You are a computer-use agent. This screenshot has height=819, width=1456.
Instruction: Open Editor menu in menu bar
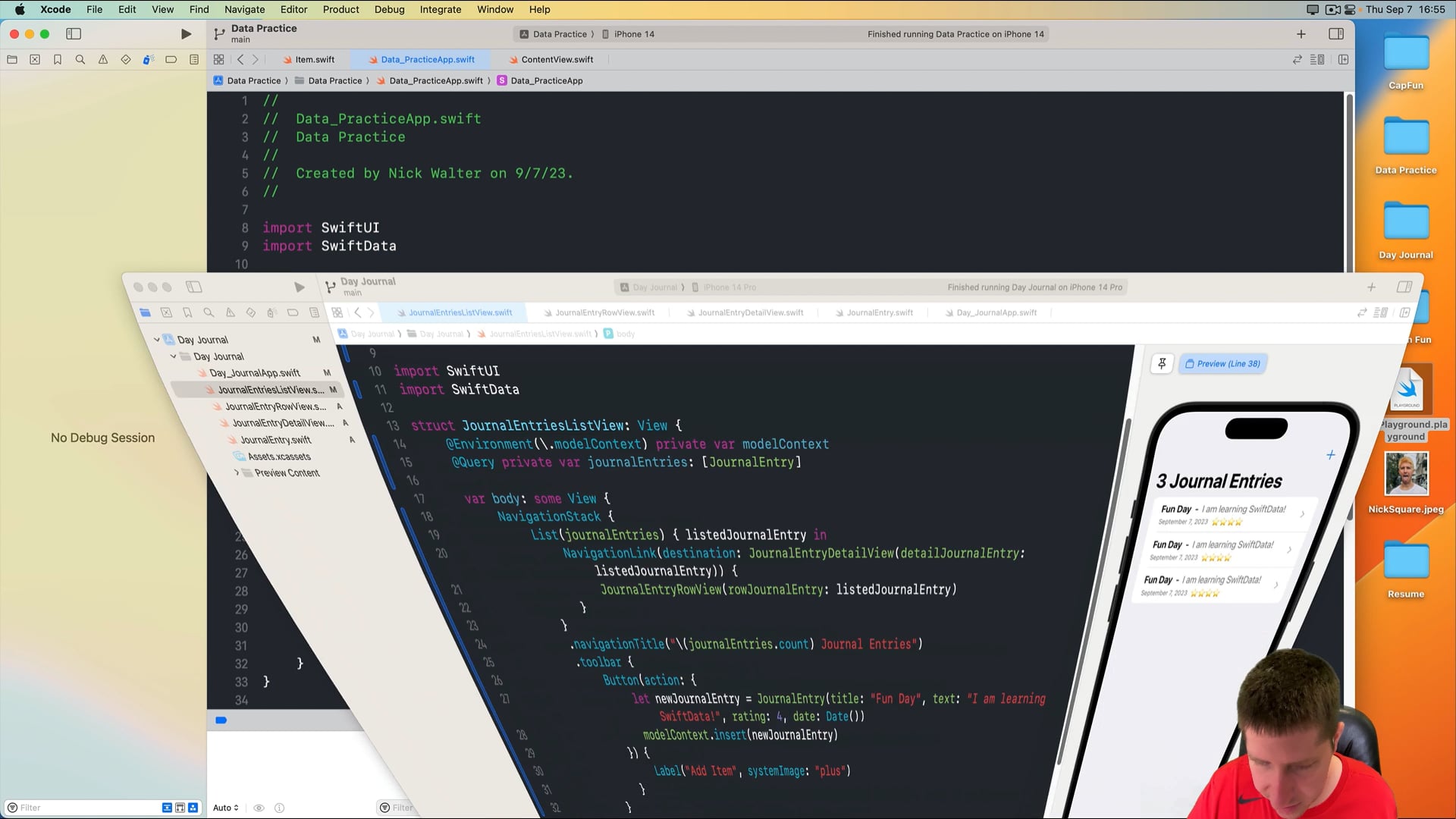[x=293, y=10]
